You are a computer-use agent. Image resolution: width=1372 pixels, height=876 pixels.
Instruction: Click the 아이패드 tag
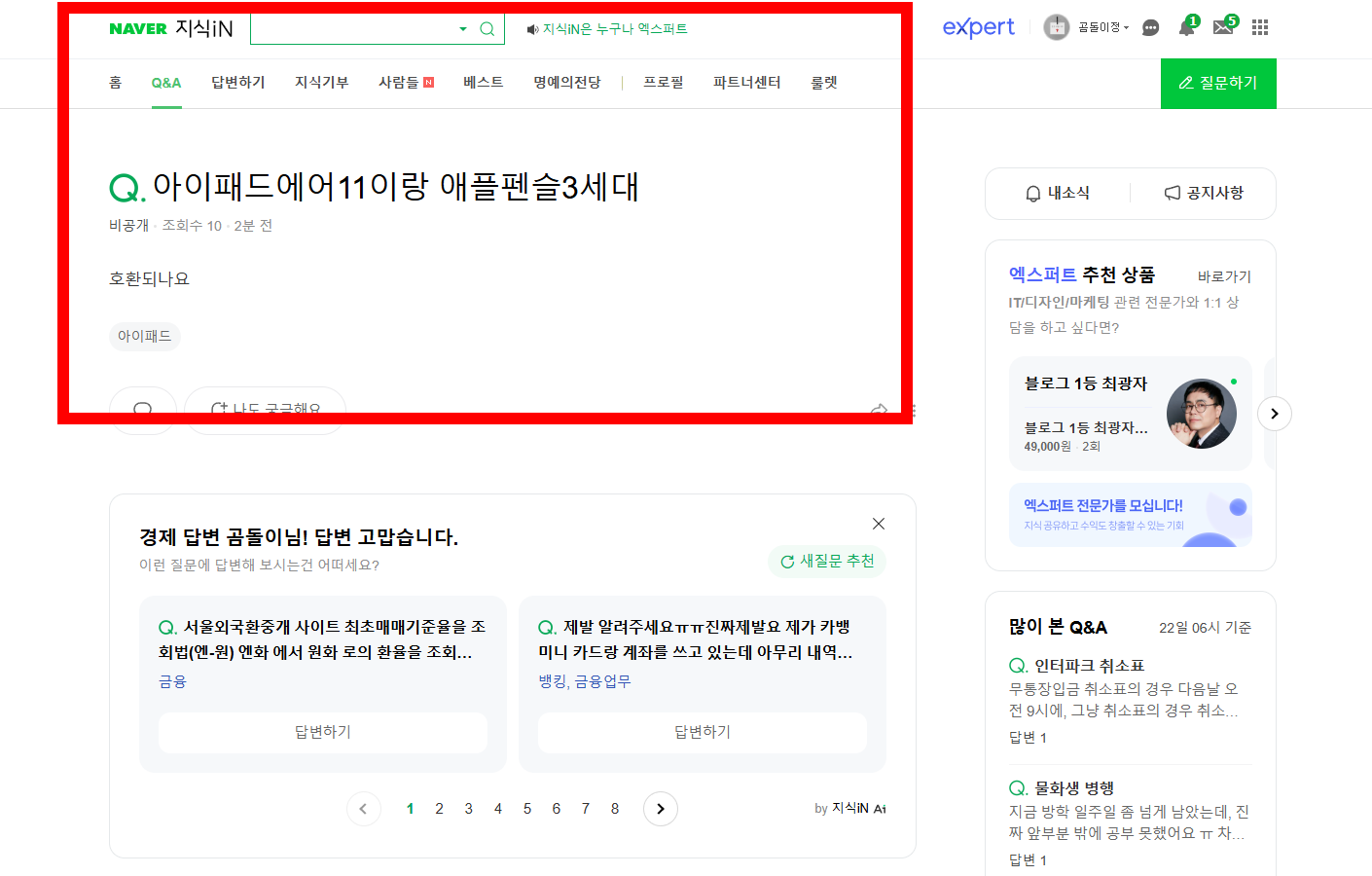click(145, 336)
